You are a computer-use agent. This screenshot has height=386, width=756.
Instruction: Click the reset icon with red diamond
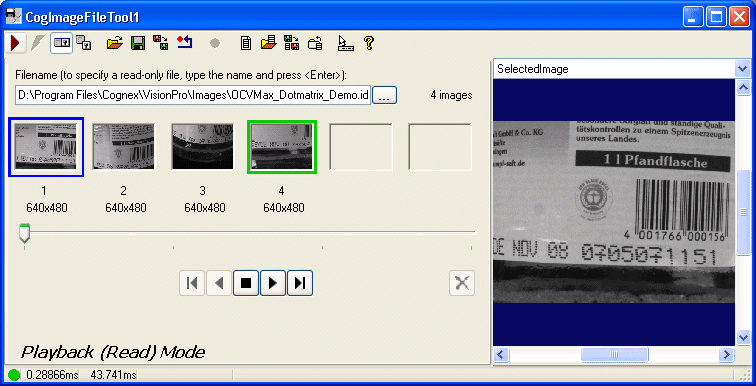pos(185,43)
